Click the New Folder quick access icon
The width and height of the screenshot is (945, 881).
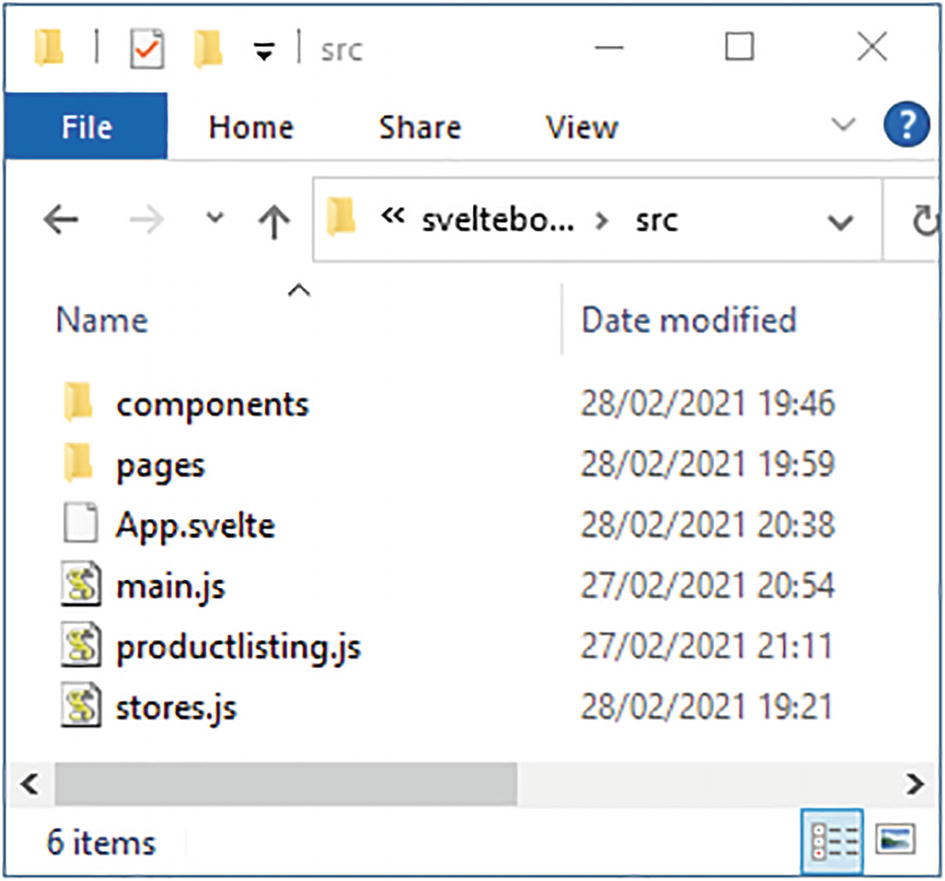click(207, 48)
